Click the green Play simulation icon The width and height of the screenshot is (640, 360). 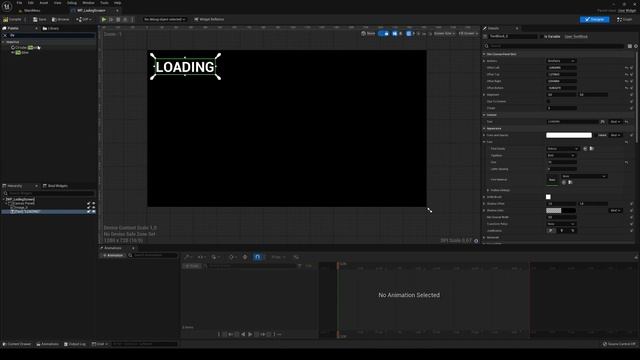(104, 19)
